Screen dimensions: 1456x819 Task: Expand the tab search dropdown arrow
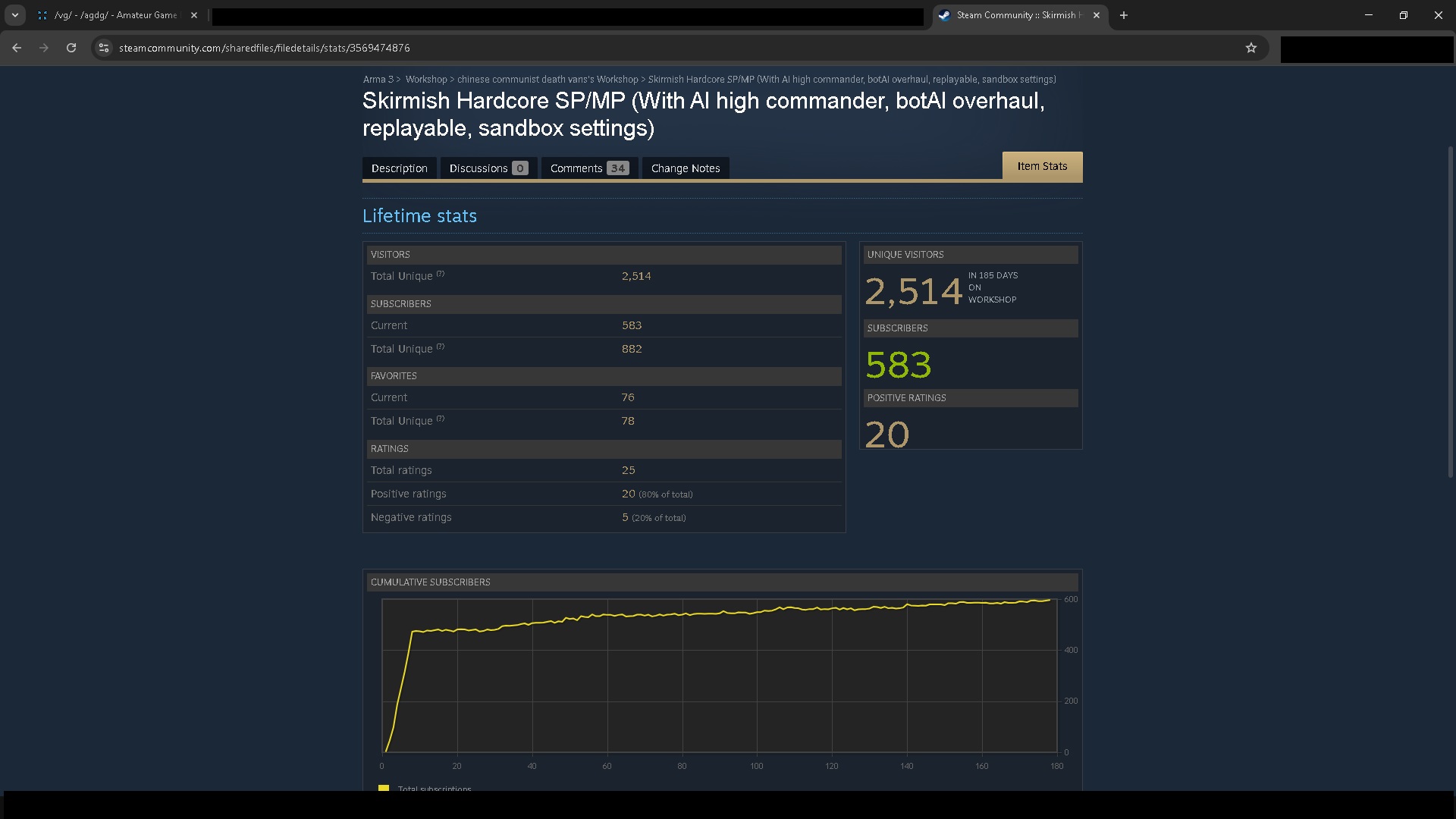14,15
